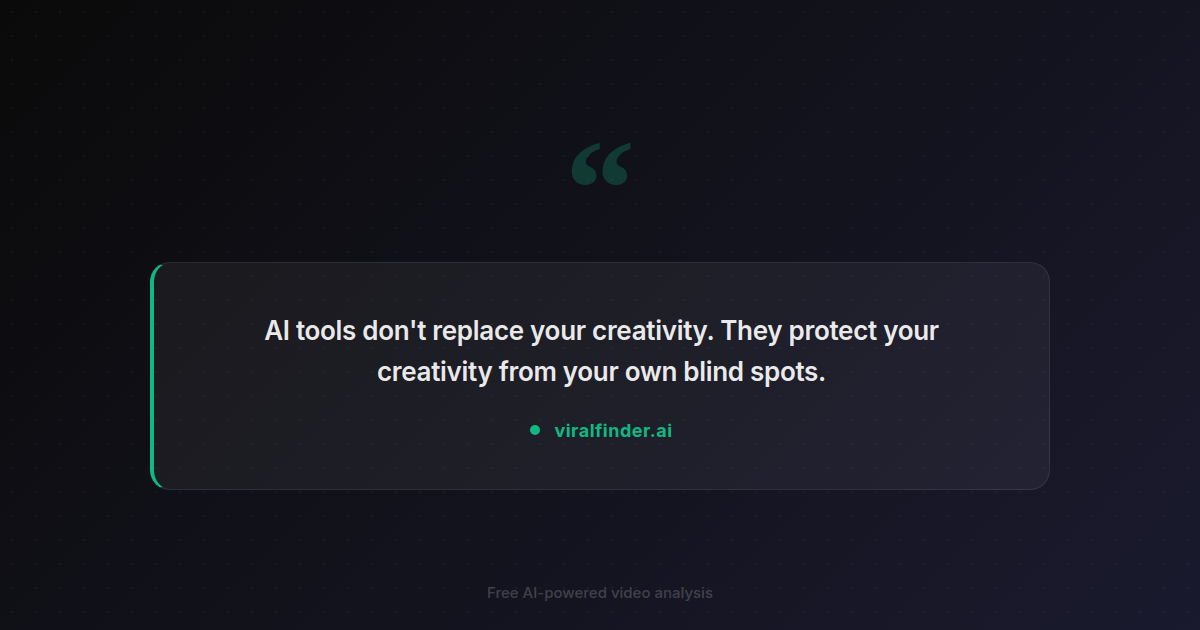This screenshot has width=1200, height=630.
Task: Click the "Free AI-powered video analysis" footer text
Action: pos(600,593)
